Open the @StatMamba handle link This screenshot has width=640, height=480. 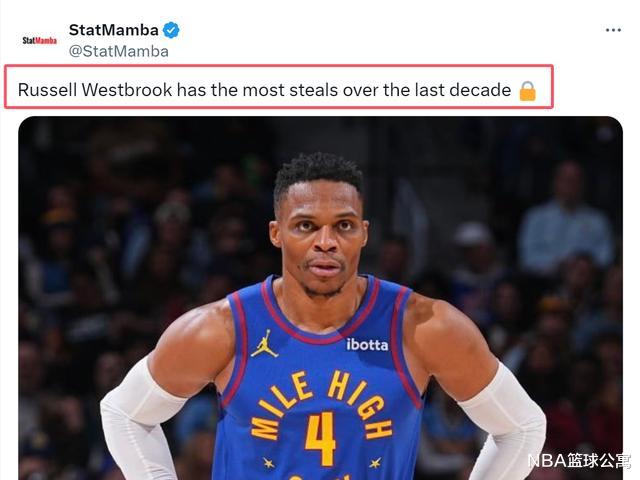pyautogui.click(x=118, y=51)
